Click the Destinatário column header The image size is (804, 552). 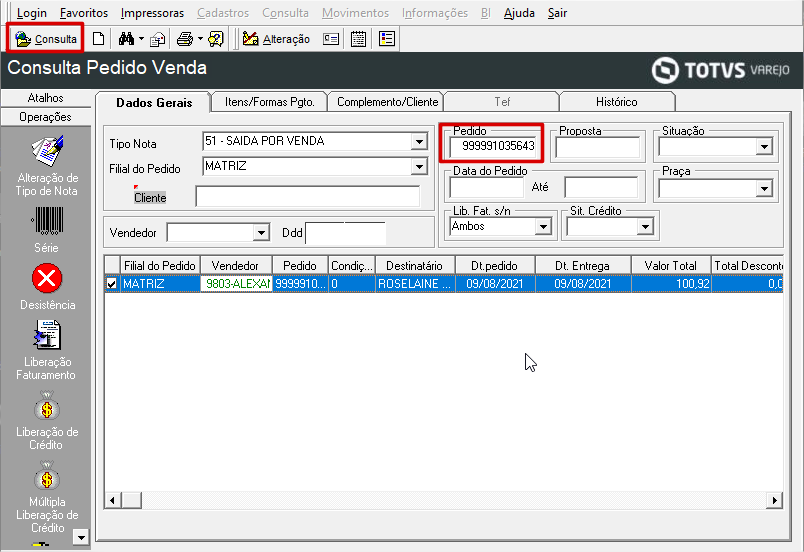tap(415, 265)
